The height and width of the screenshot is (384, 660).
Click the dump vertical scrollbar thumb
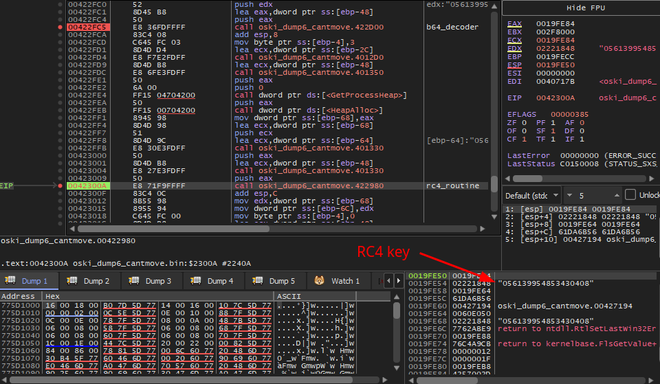tap(397, 310)
